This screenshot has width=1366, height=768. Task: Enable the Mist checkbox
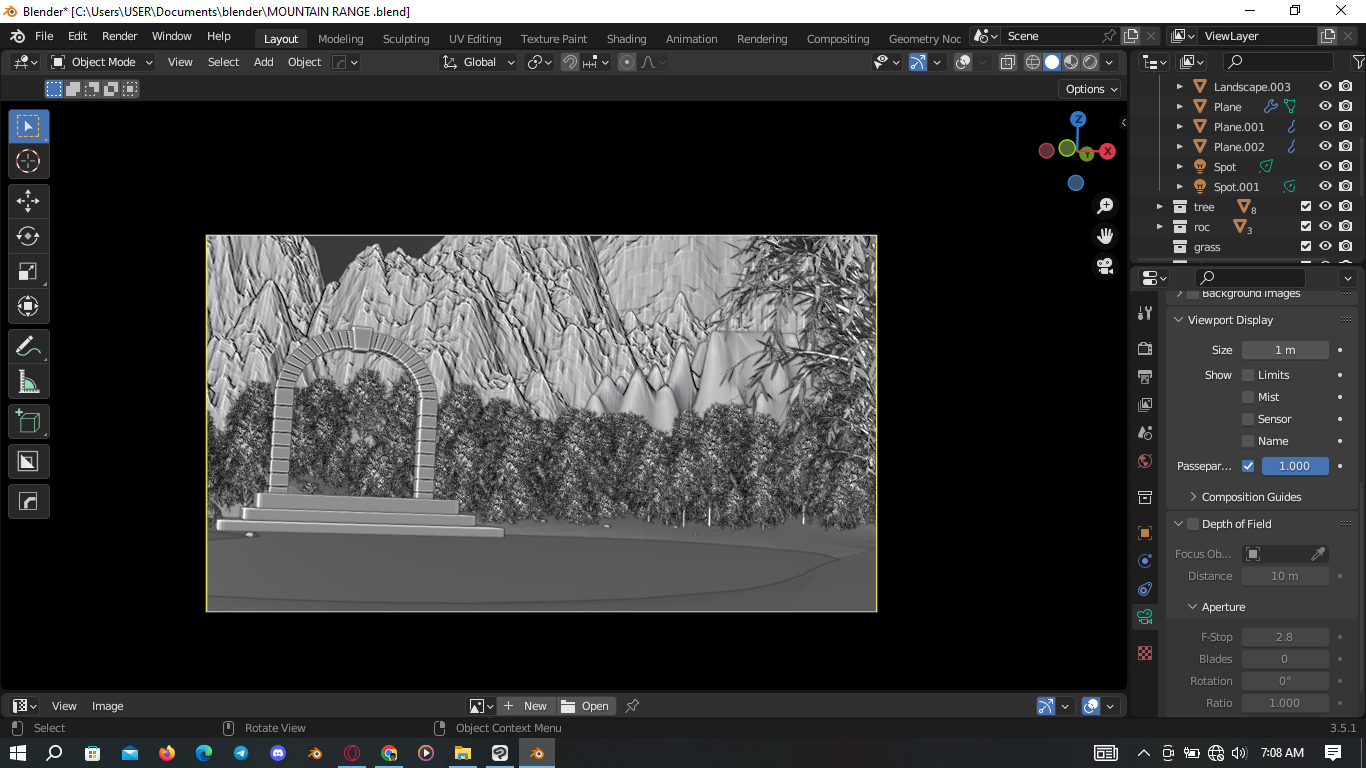pos(1248,397)
